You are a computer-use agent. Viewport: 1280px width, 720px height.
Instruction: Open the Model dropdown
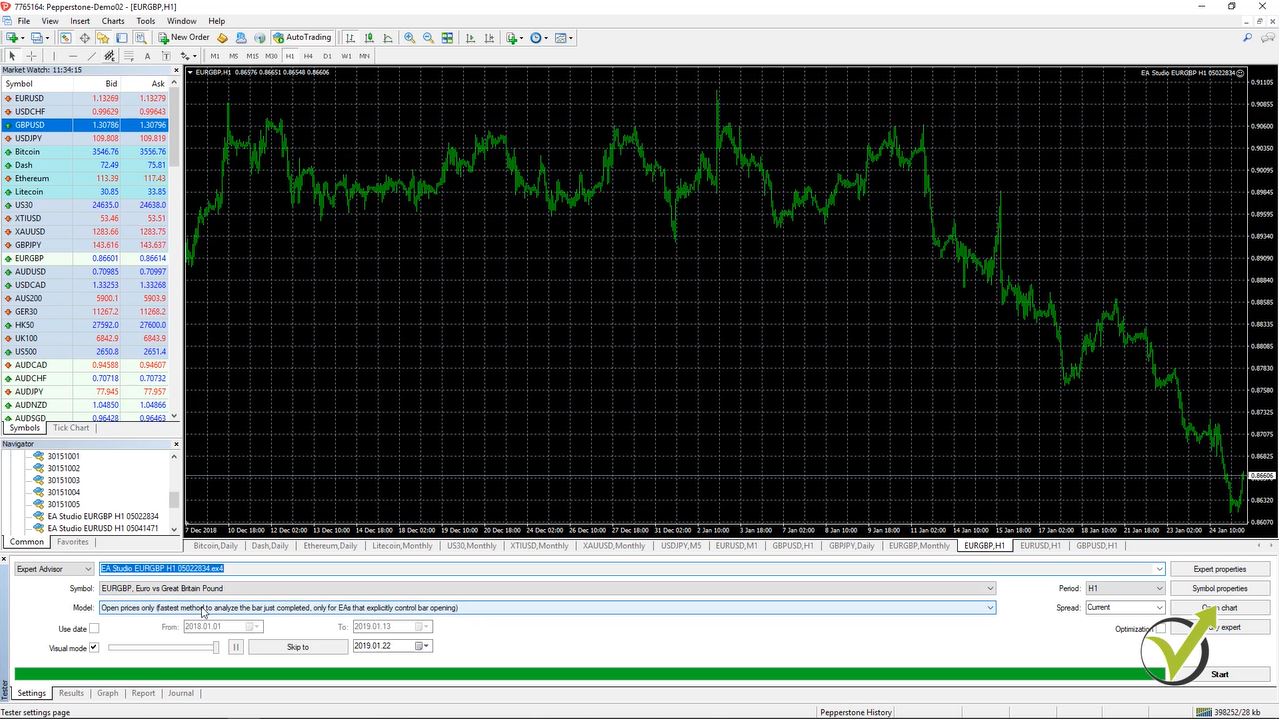[x=989, y=607]
